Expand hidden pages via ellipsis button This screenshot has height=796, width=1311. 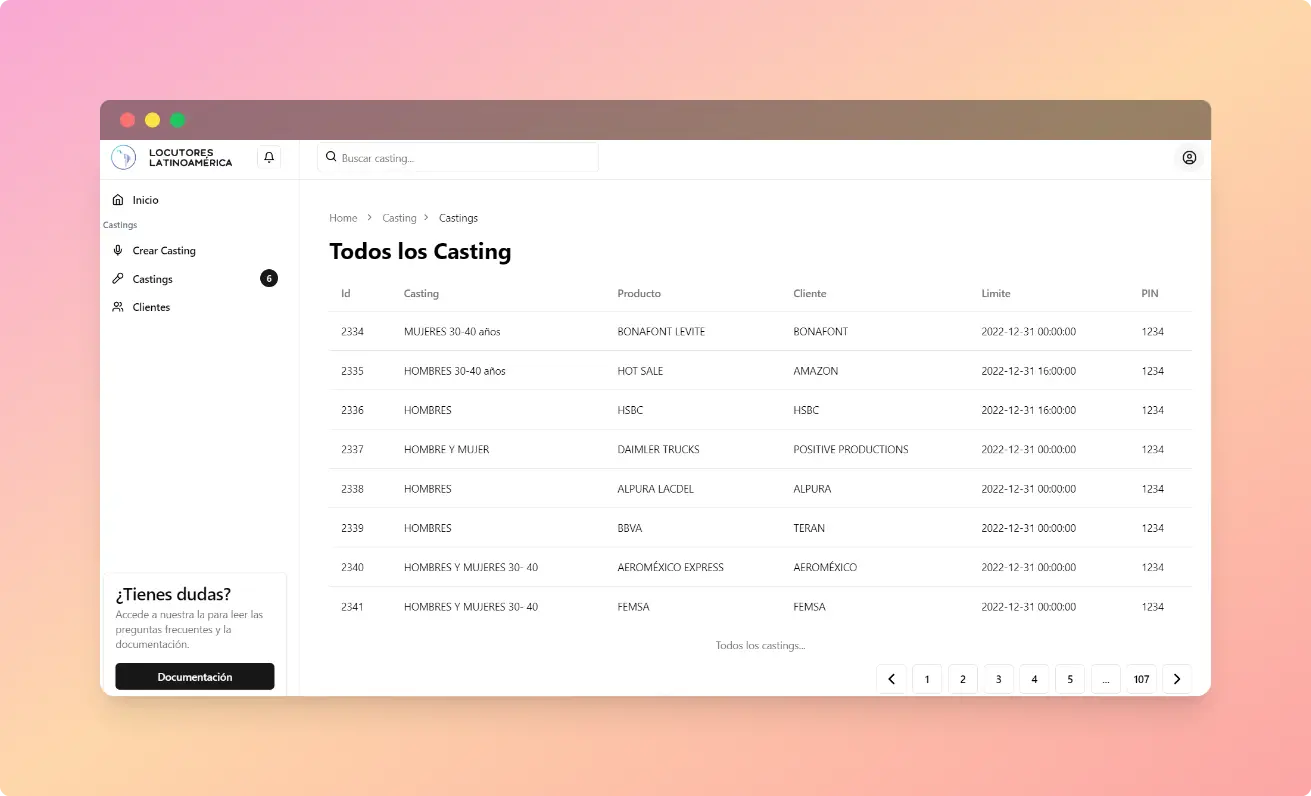tap(1105, 679)
